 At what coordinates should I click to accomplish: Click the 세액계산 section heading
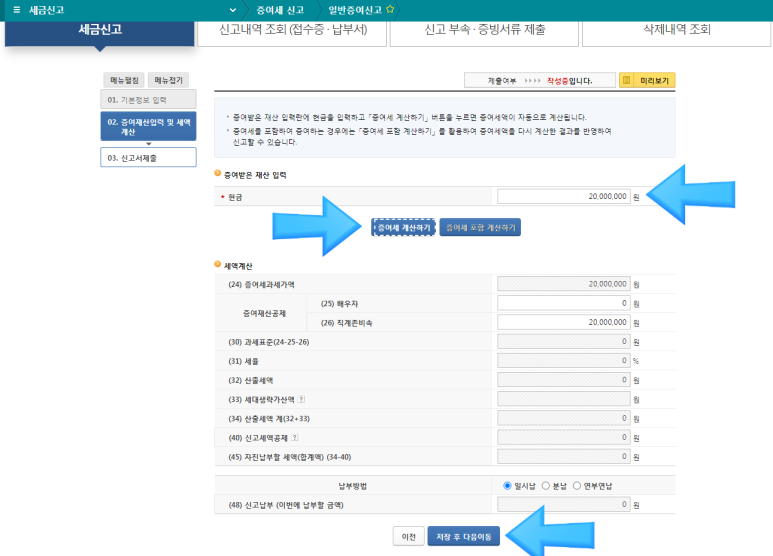(x=238, y=266)
